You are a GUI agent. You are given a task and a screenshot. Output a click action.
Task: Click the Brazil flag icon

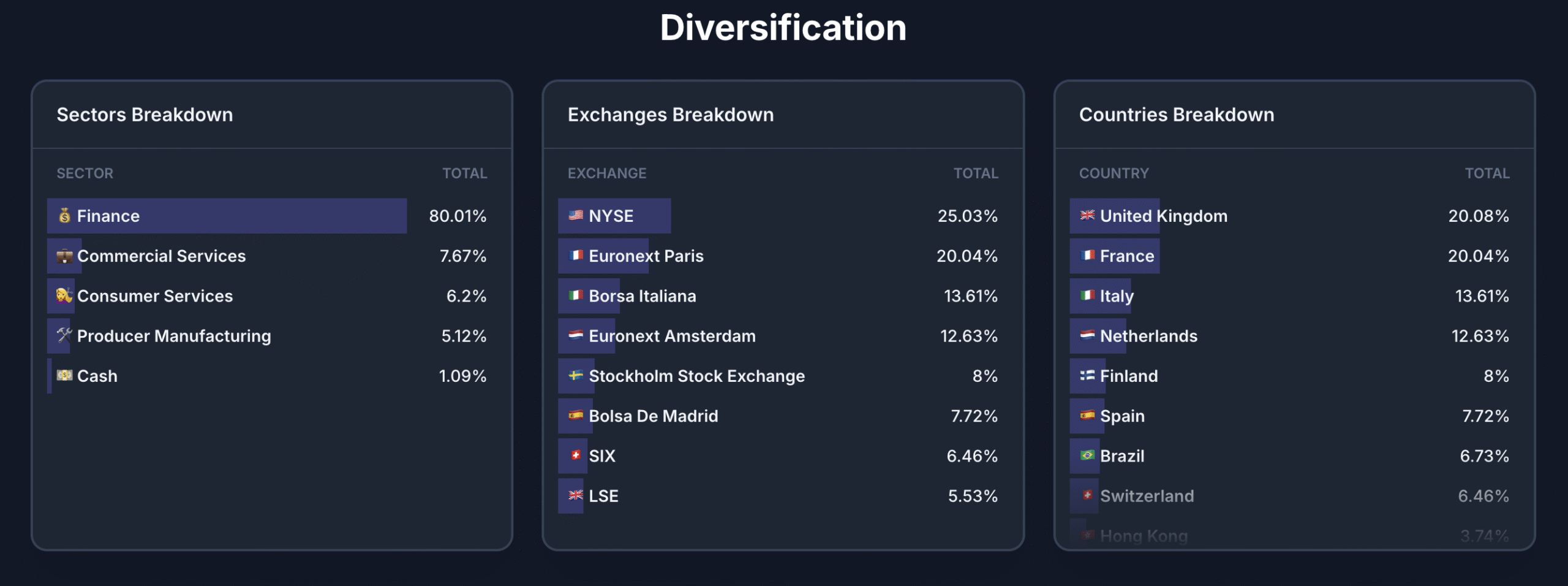pos(1087,455)
